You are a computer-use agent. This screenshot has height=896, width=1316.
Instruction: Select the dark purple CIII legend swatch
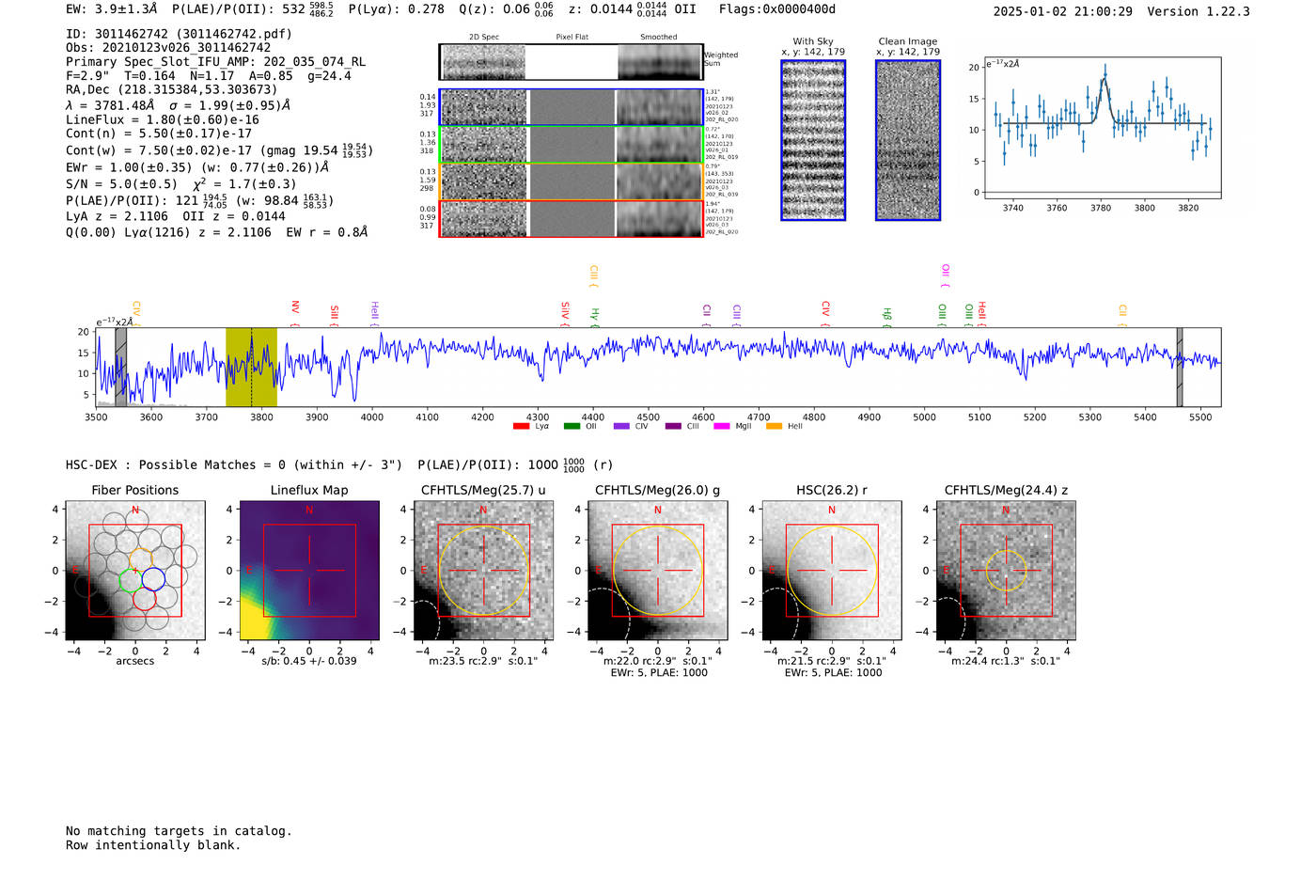point(673,427)
